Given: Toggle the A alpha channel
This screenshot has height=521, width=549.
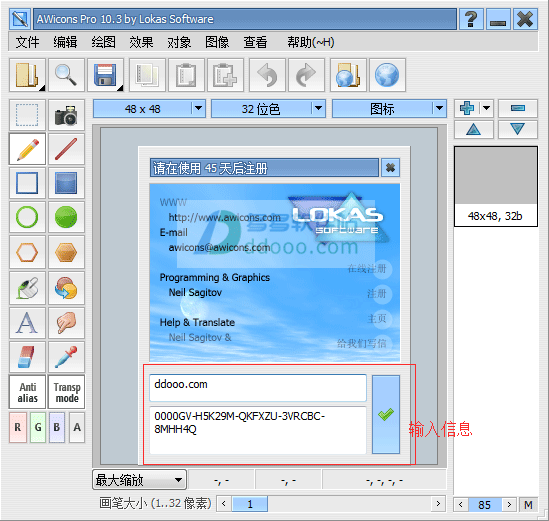Looking at the screenshot, I should pos(77,427).
